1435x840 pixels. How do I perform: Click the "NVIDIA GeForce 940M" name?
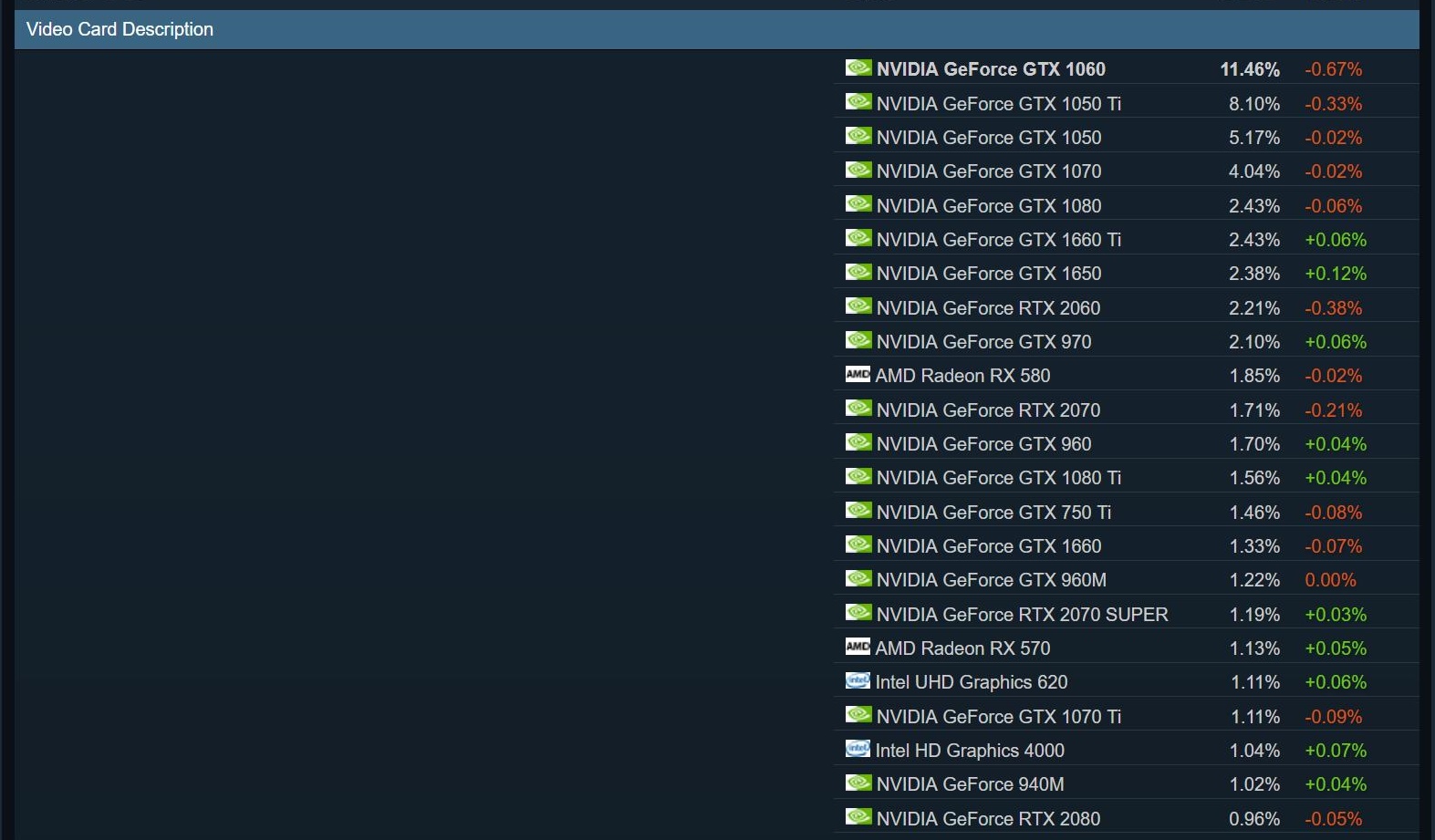[971, 784]
